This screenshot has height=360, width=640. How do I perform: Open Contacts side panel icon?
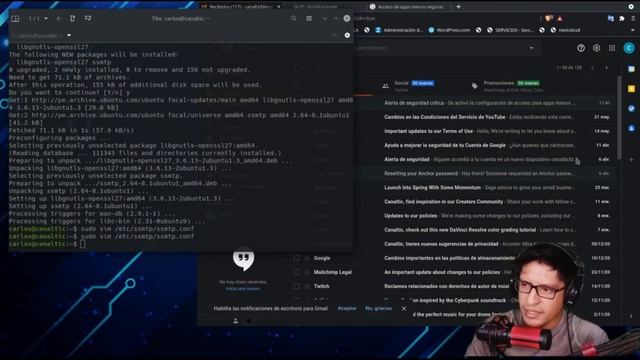(x=631, y=128)
